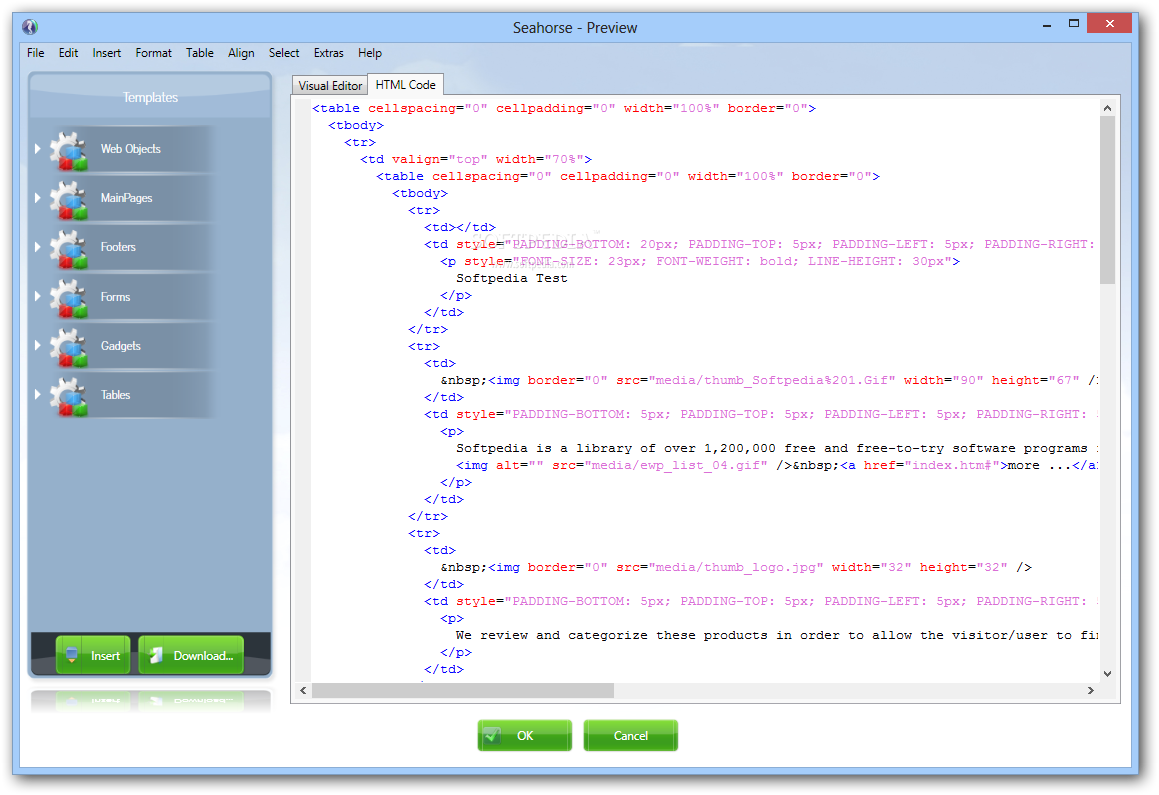1159x795 pixels.
Task: Open the Edit menu
Action: pyautogui.click(x=68, y=53)
